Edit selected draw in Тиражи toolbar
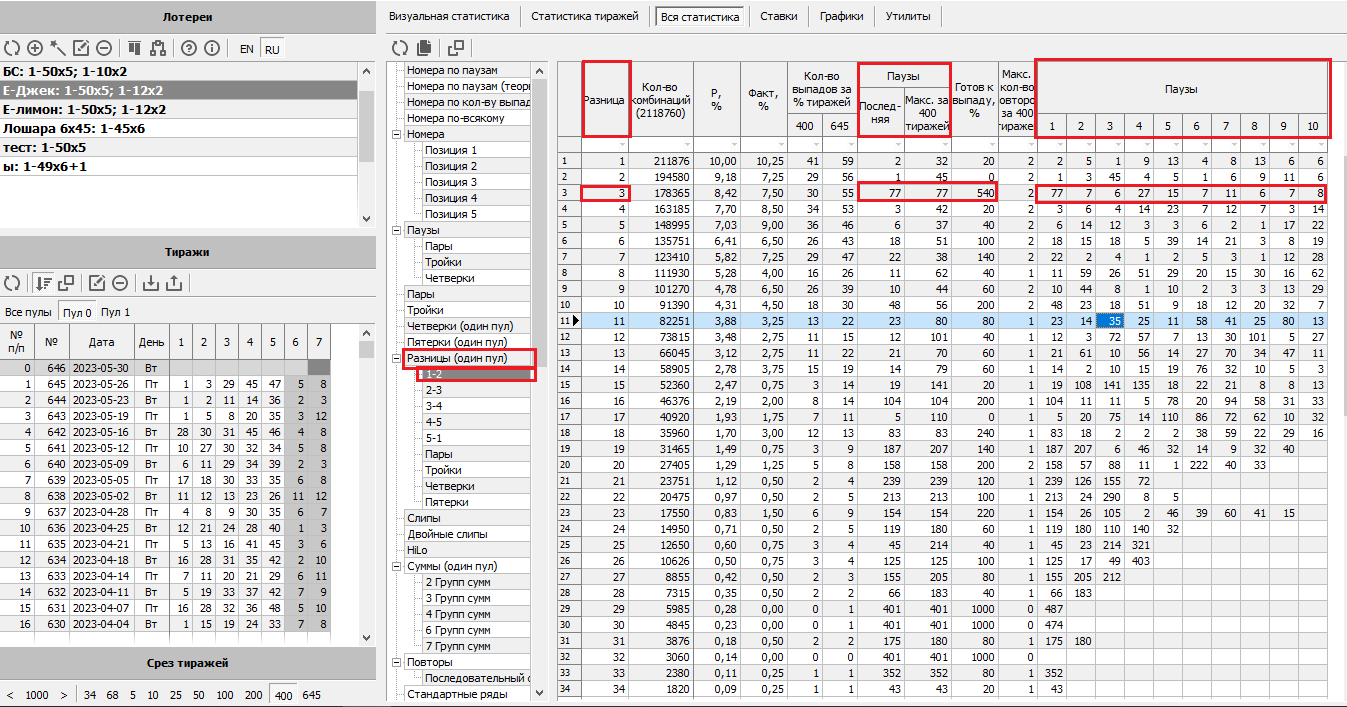 [x=97, y=283]
